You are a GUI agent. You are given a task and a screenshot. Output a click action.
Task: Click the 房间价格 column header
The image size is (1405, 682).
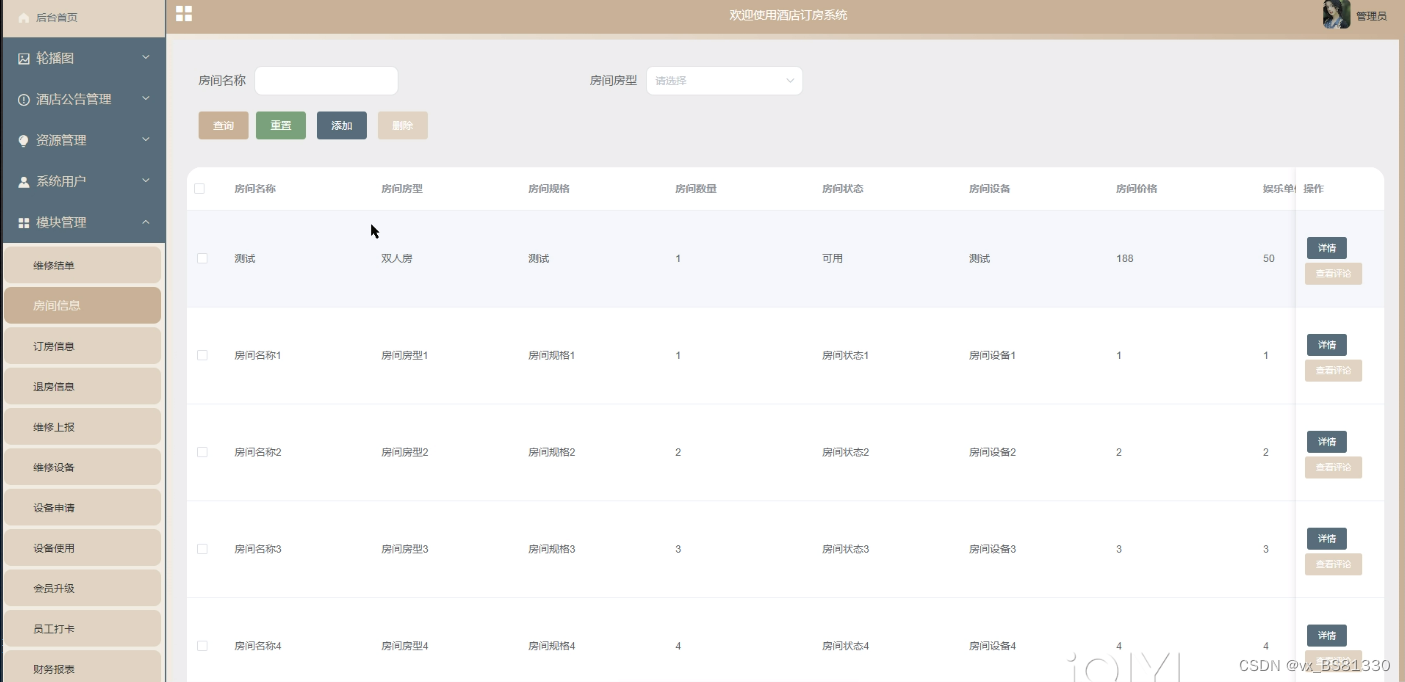coord(1137,188)
